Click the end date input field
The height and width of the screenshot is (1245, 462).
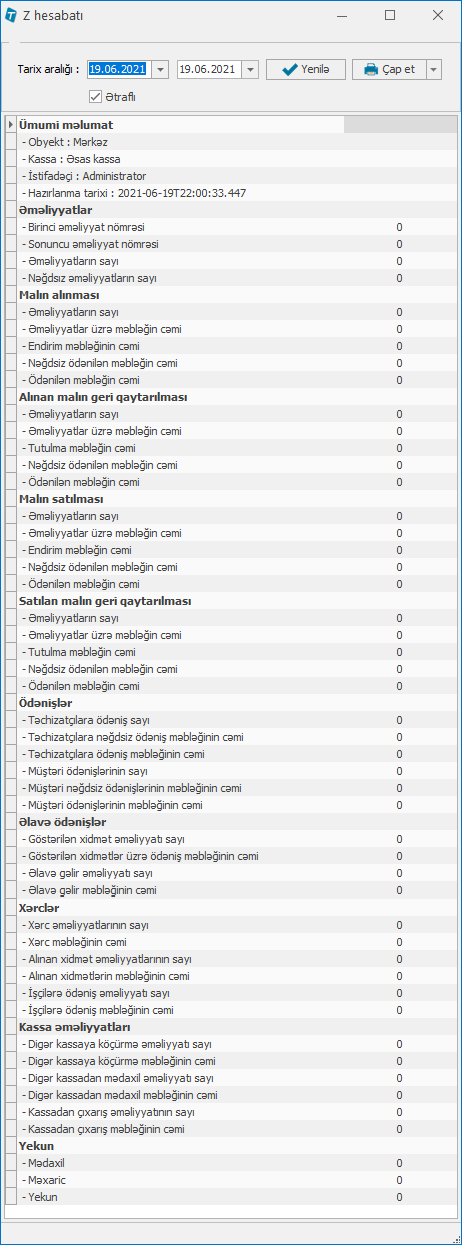pos(209,69)
